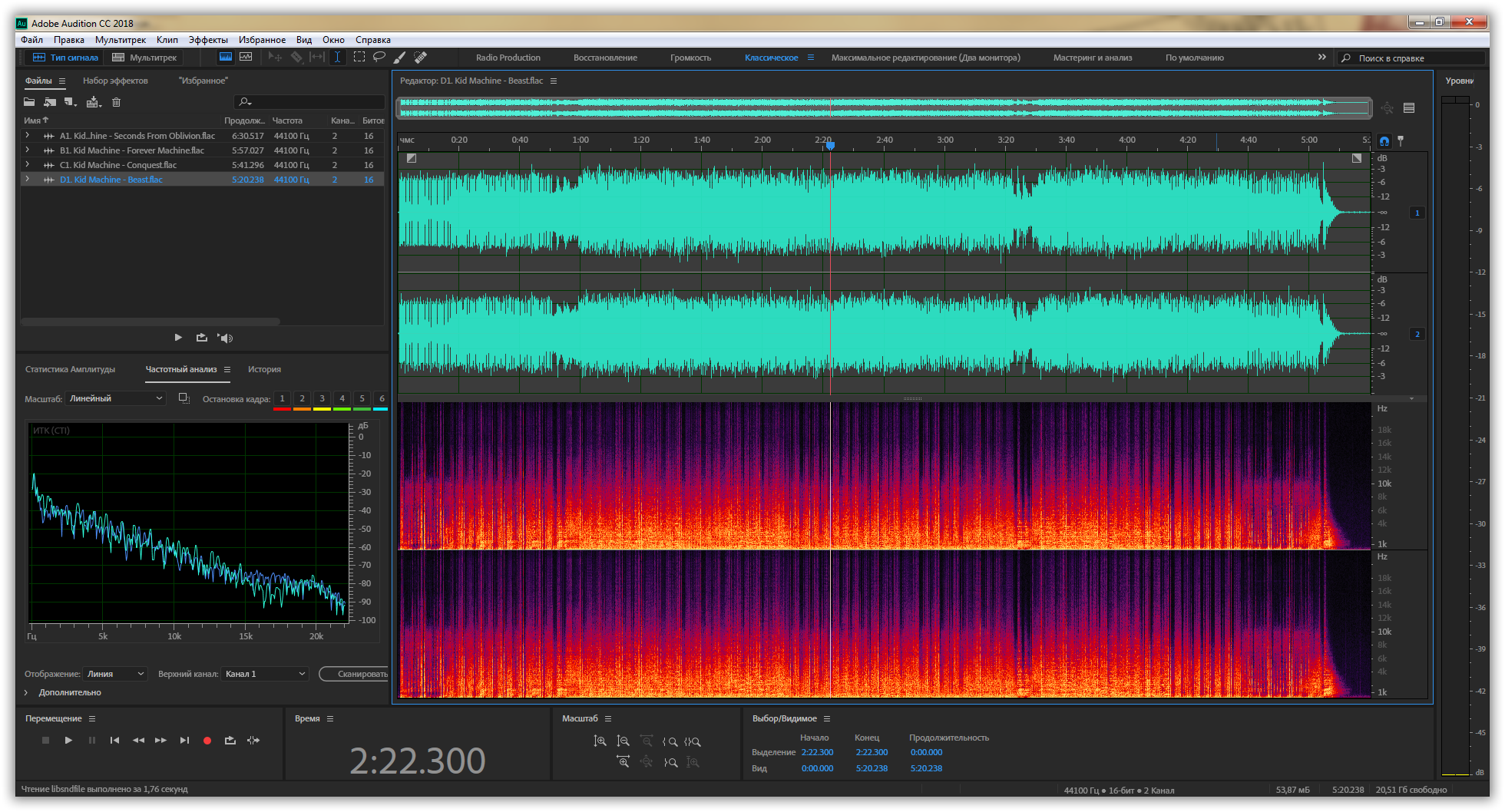Show more workspaces with double-chevron
Screen dimensions: 1505x812
pos(1321,58)
